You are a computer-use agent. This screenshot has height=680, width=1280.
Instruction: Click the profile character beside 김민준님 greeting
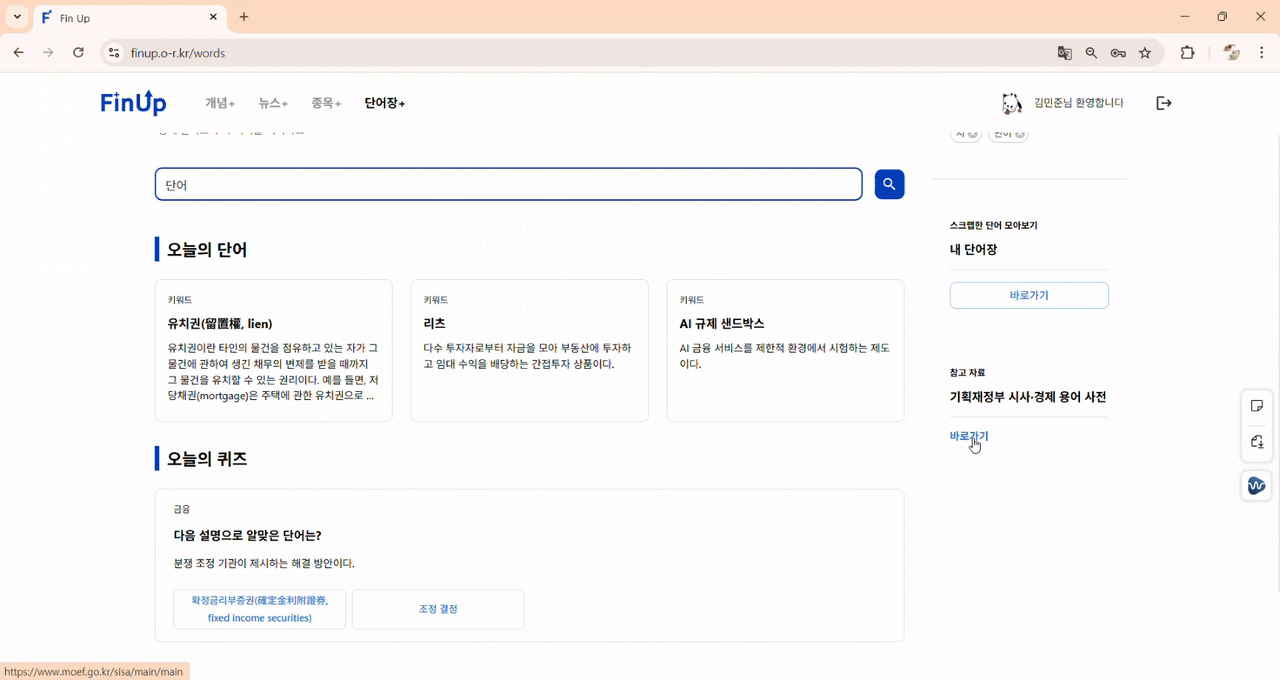pos(1011,102)
